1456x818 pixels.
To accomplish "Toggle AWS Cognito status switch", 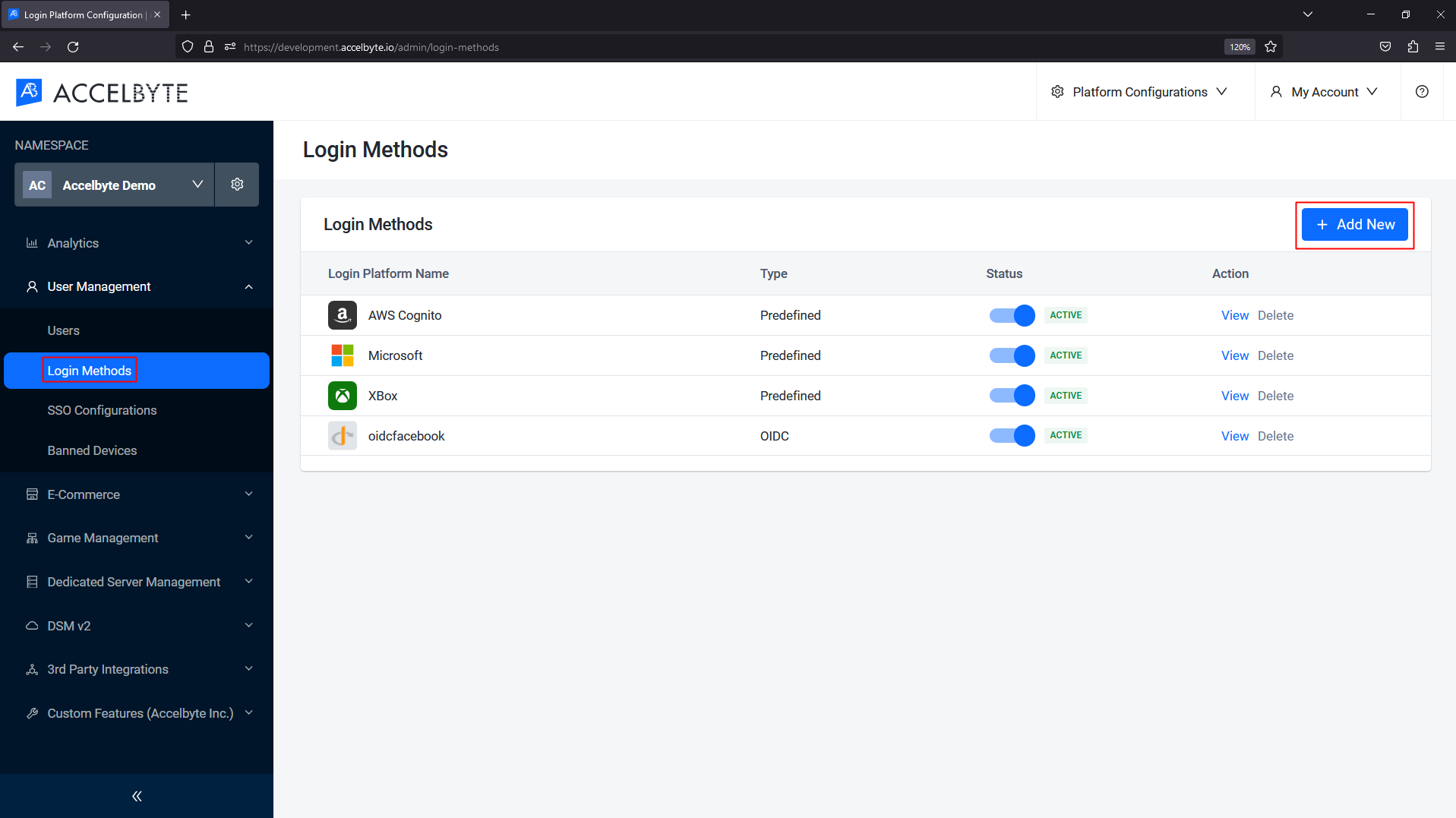I will 1012,315.
